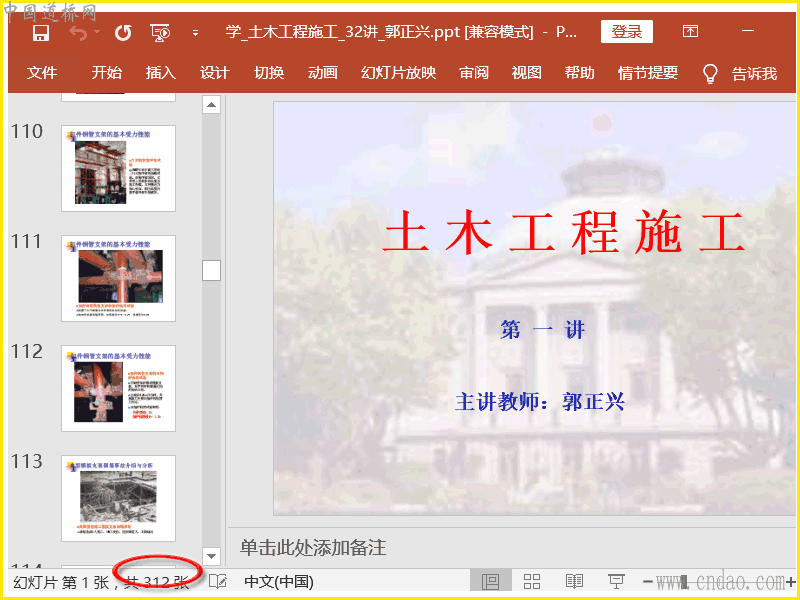Open the 视图 view tab
This screenshot has height=600, width=800.
[x=527, y=73]
